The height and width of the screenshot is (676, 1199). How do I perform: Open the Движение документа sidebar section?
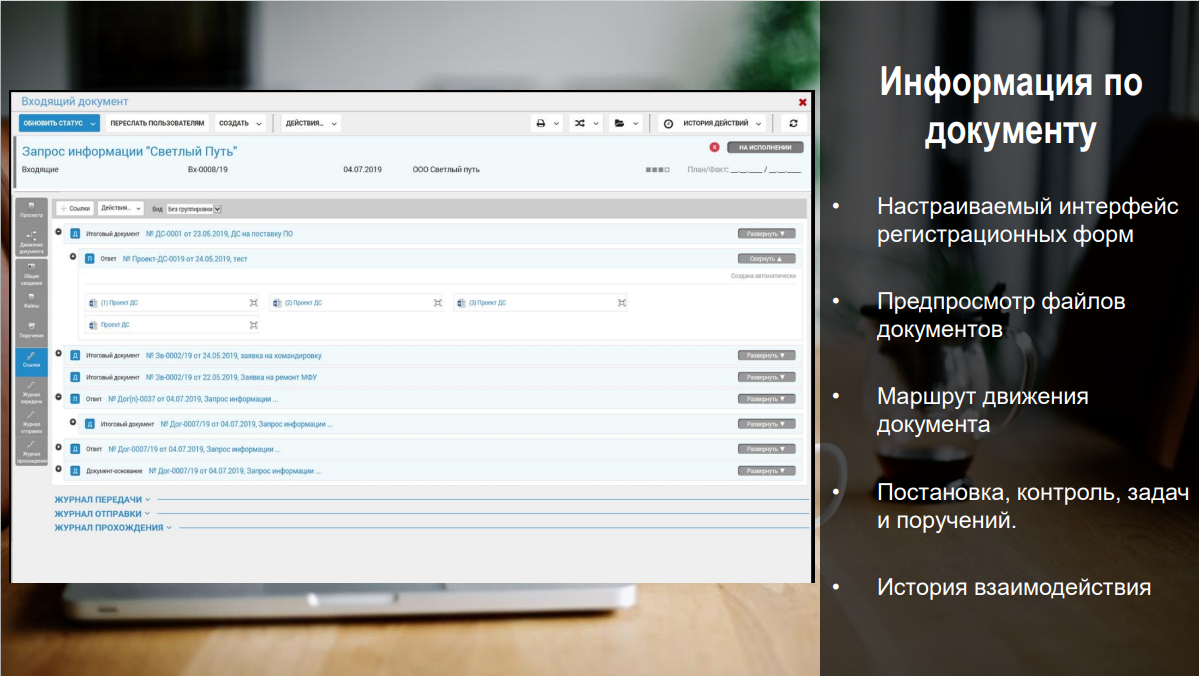(31, 242)
